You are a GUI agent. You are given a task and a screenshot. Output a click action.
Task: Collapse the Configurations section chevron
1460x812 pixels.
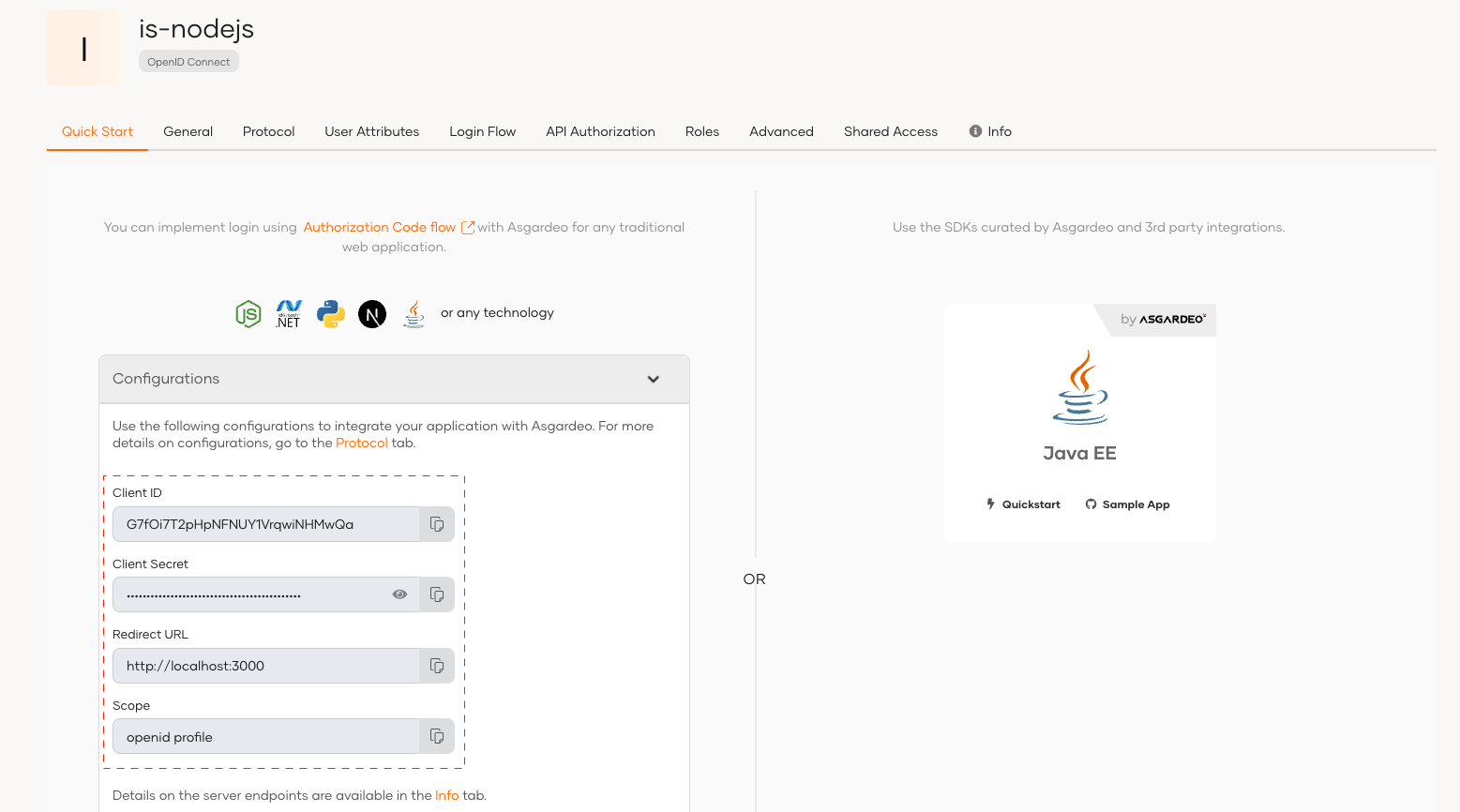tap(654, 379)
